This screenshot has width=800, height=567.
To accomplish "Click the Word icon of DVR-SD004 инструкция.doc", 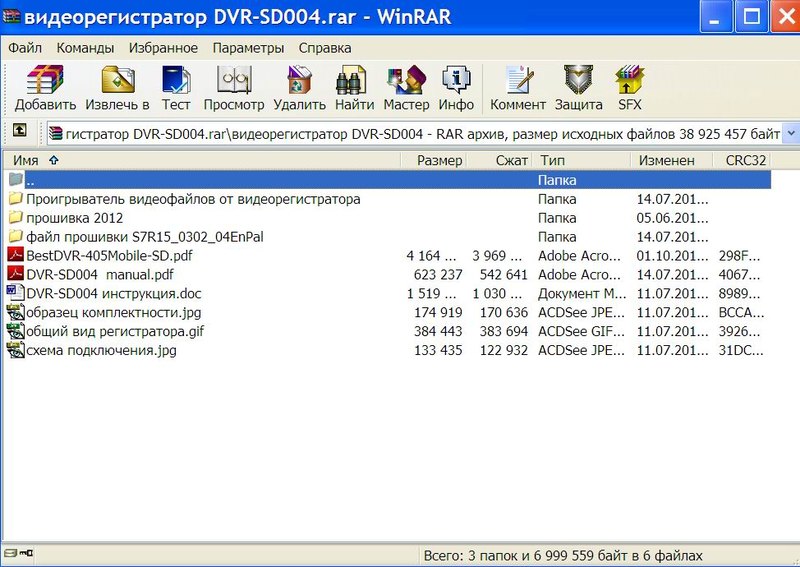I will point(15,293).
